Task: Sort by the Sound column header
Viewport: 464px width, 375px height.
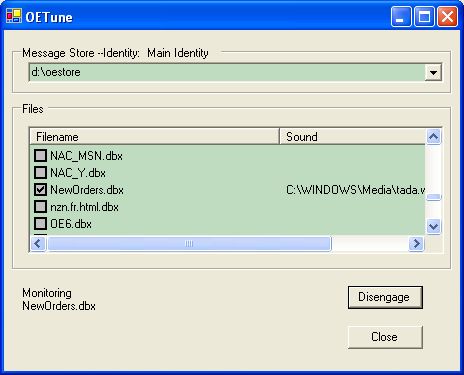Action: (x=352, y=137)
